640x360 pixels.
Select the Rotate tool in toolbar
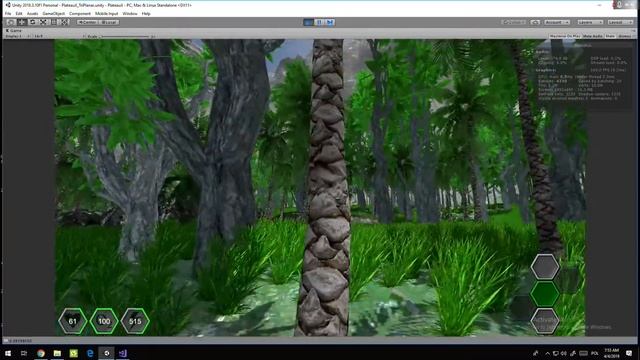tap(32, 22)
